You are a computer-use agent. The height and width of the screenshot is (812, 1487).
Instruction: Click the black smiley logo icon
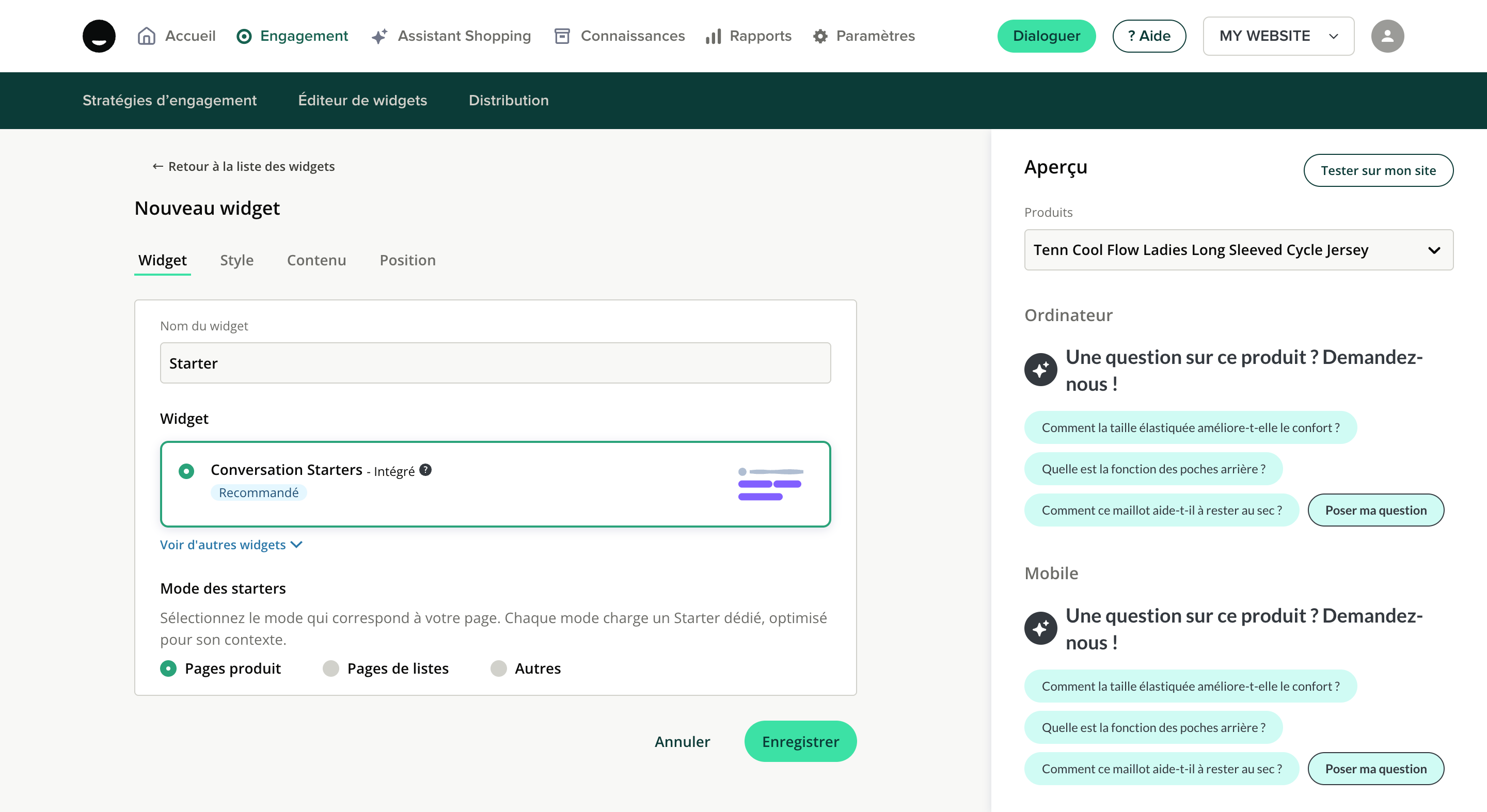[99, 36]
